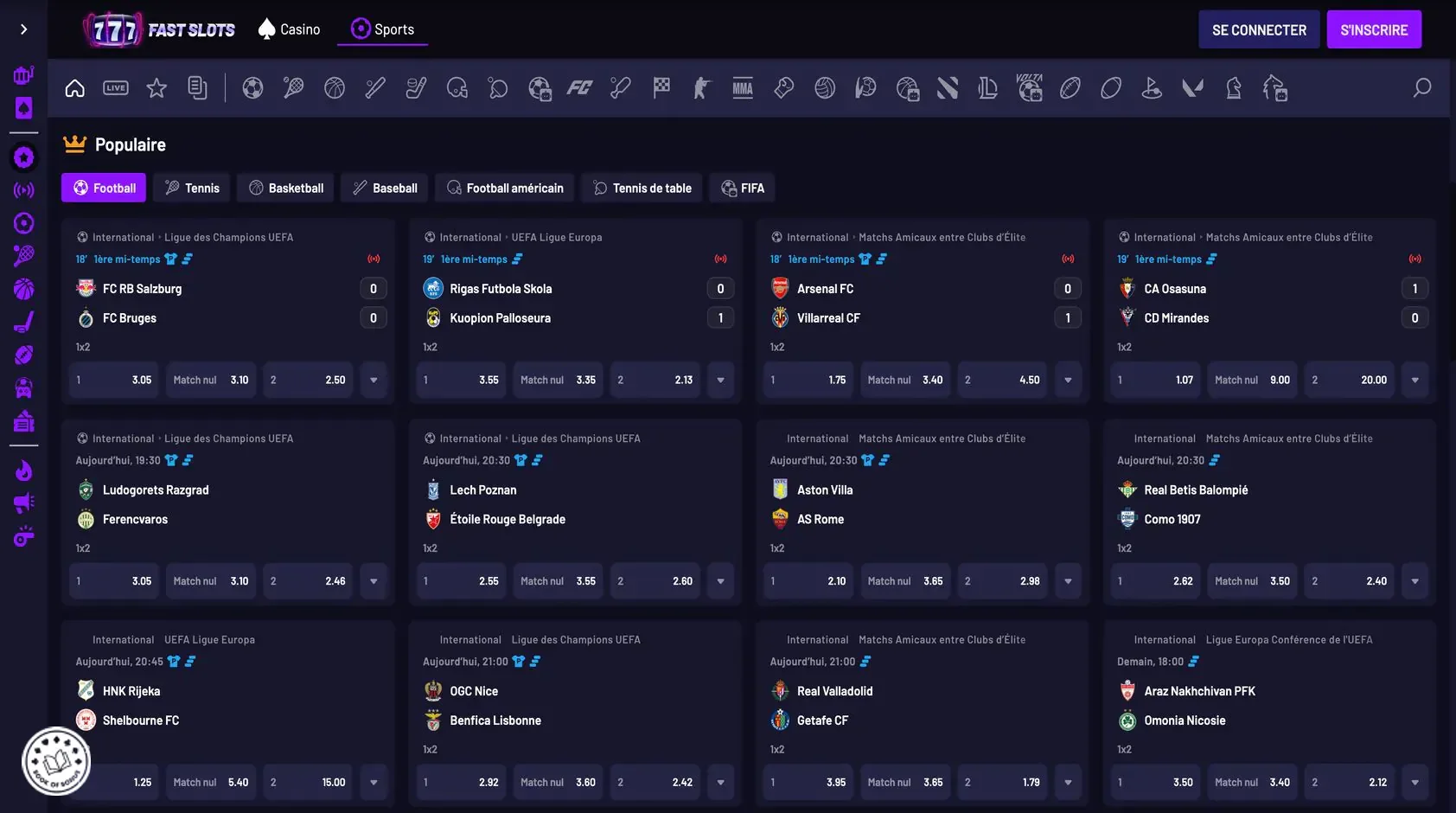Open the Benfica Lisbonne team name
Image resolution: width=1456 pixels, height=813 pixels.
(495, 720)
